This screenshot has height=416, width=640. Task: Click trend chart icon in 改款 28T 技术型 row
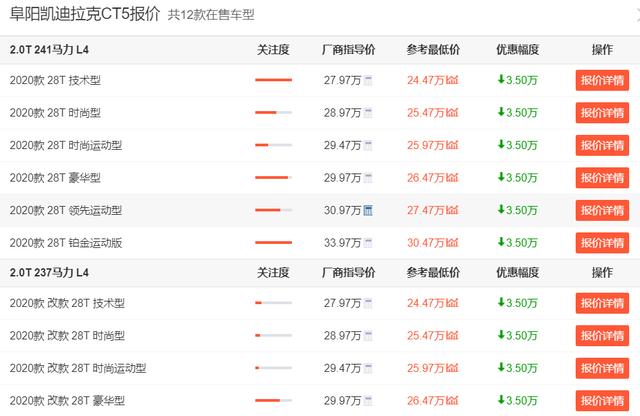point(452,303)
